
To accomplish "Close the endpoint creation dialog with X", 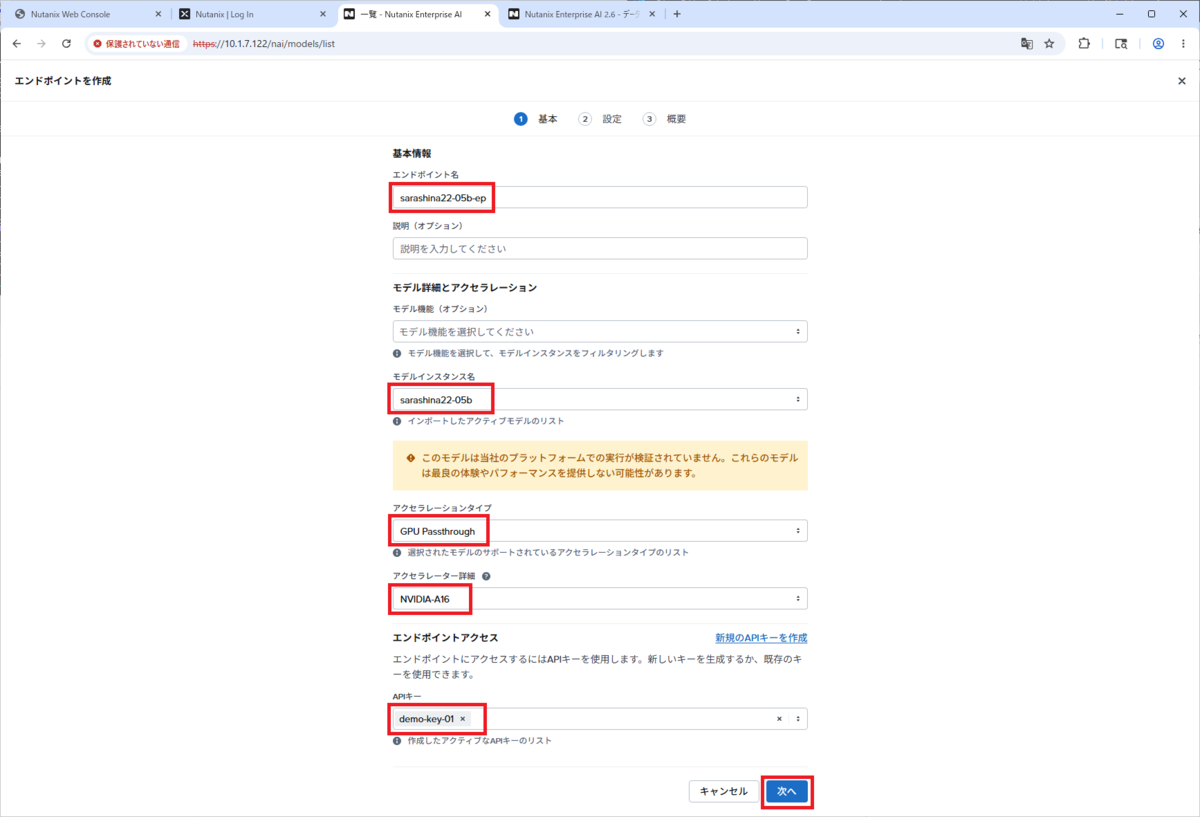I will click(1181, 81).
